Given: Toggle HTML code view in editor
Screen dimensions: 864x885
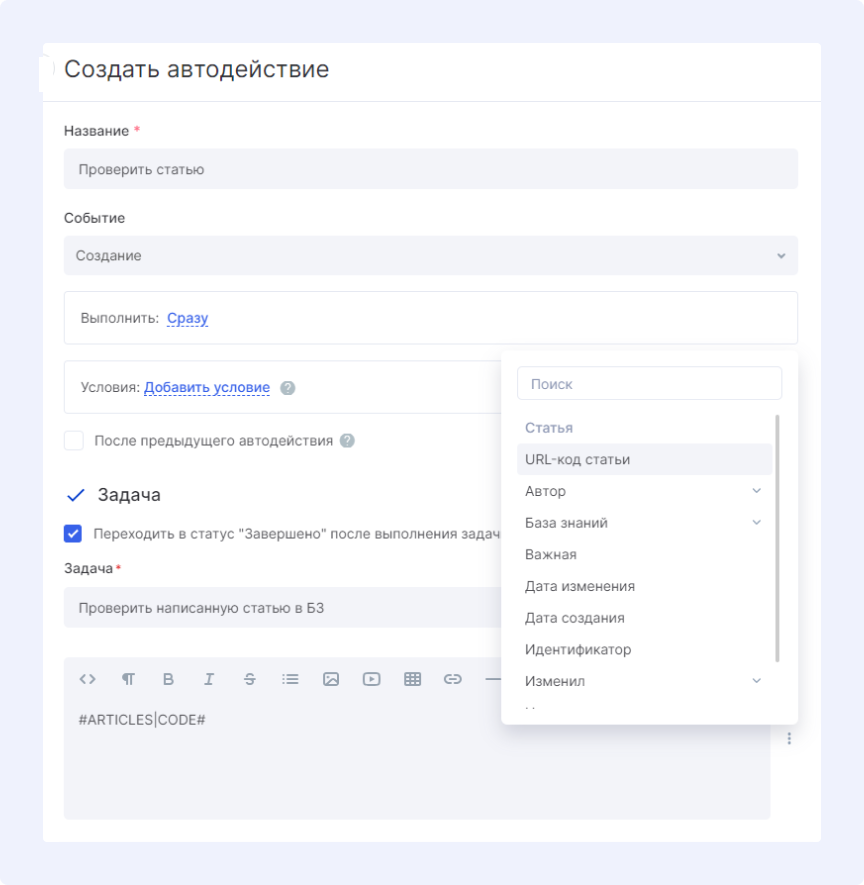Looking at the screenshot, I should tap(88, 679).
